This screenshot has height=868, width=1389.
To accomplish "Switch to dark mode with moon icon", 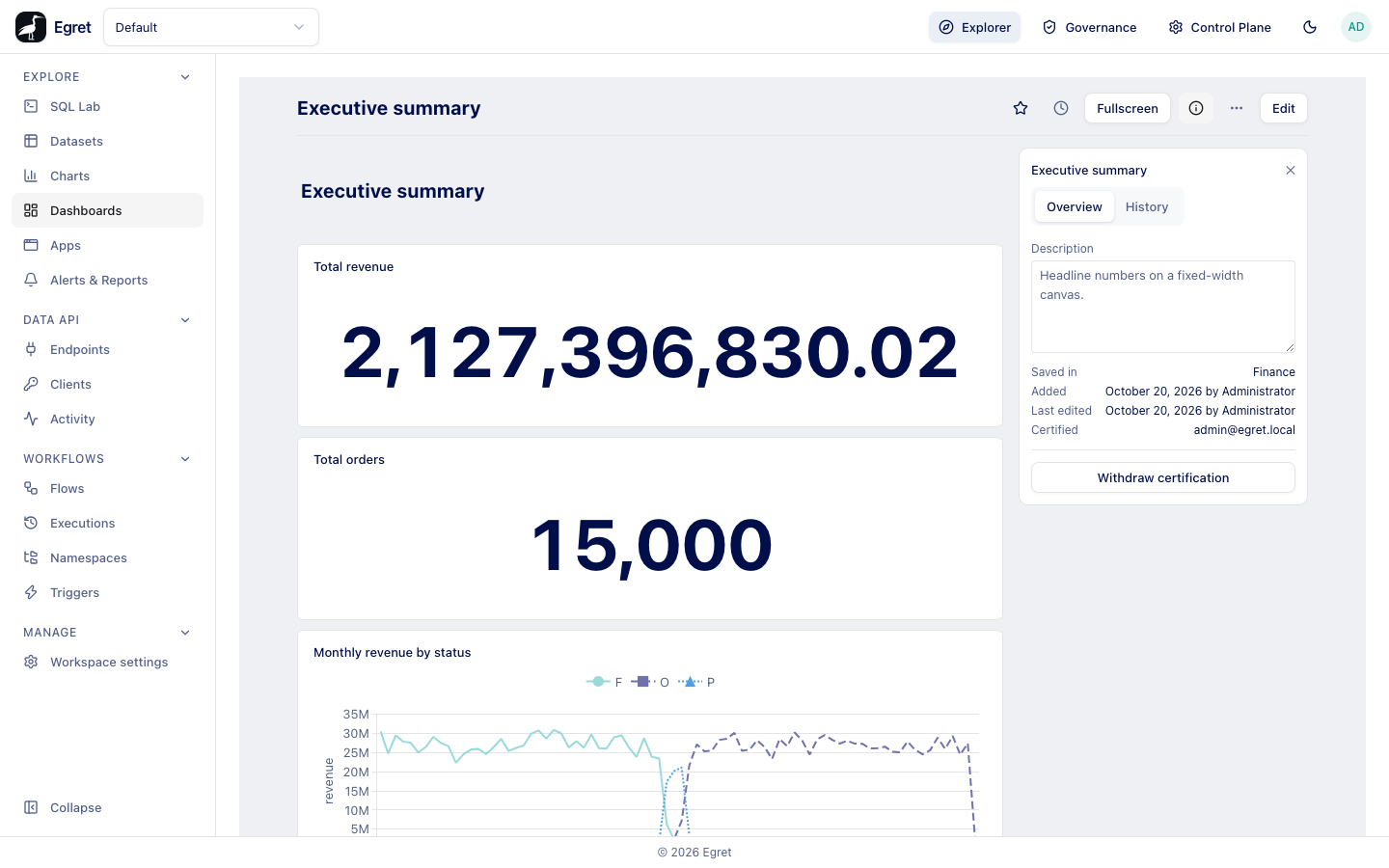I will click(x=1310, y=27).
